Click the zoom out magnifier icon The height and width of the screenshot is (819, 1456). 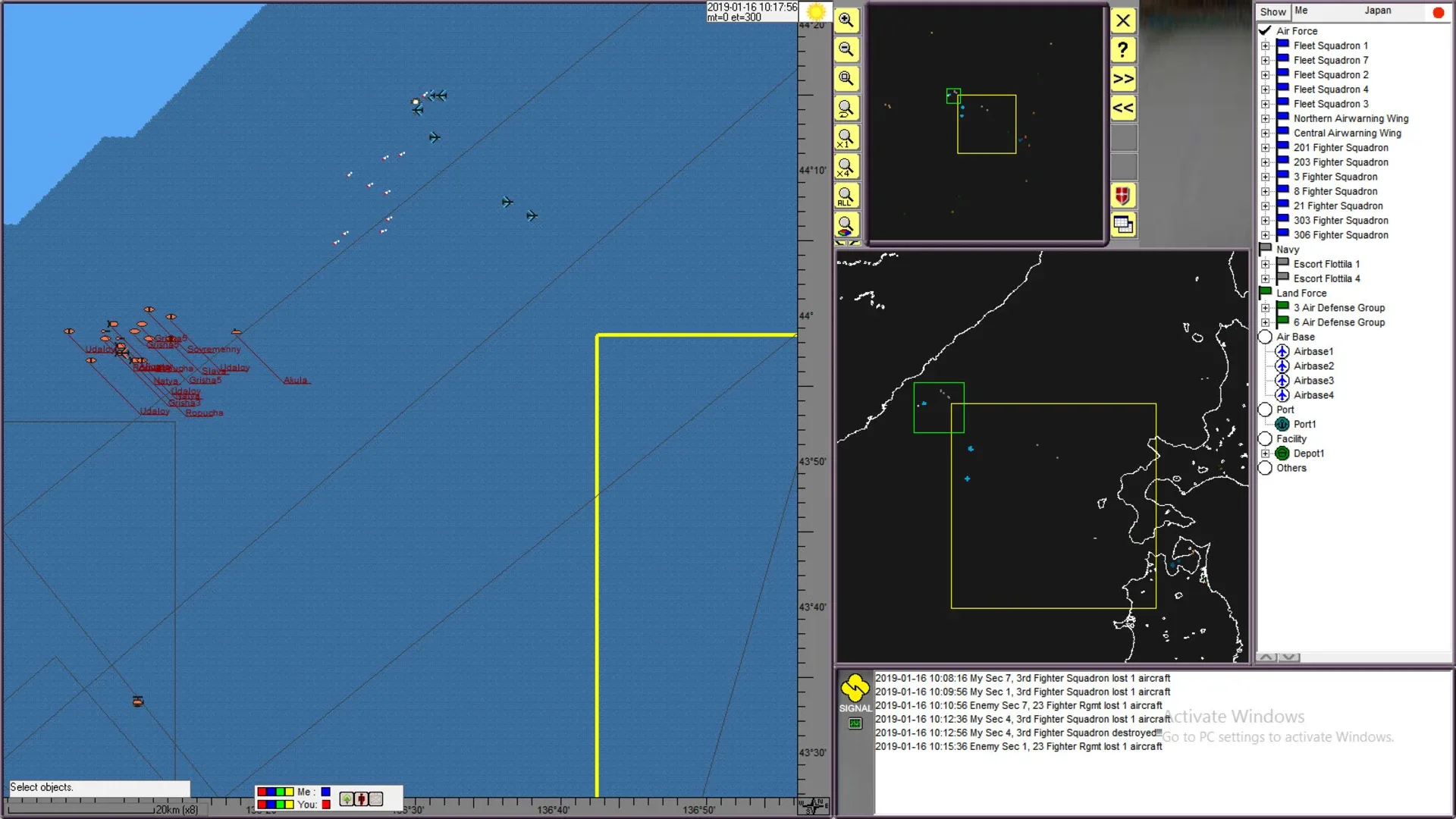[846, 50]
